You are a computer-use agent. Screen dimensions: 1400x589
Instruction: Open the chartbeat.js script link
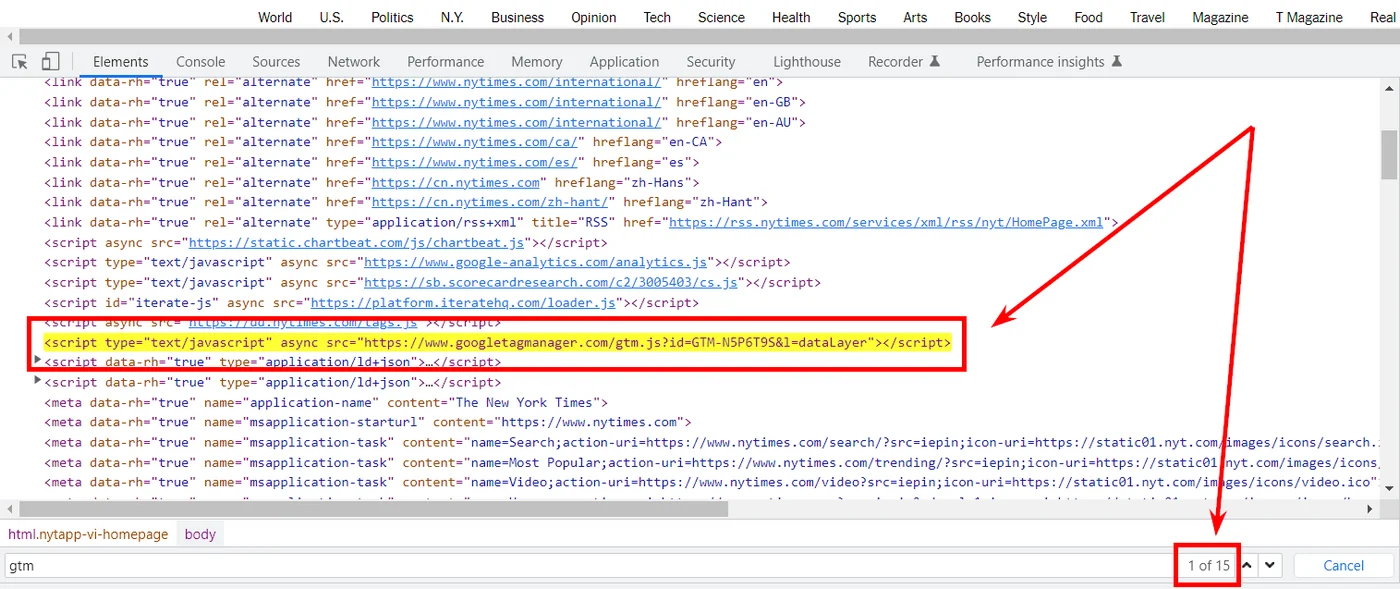coord(358,242)
